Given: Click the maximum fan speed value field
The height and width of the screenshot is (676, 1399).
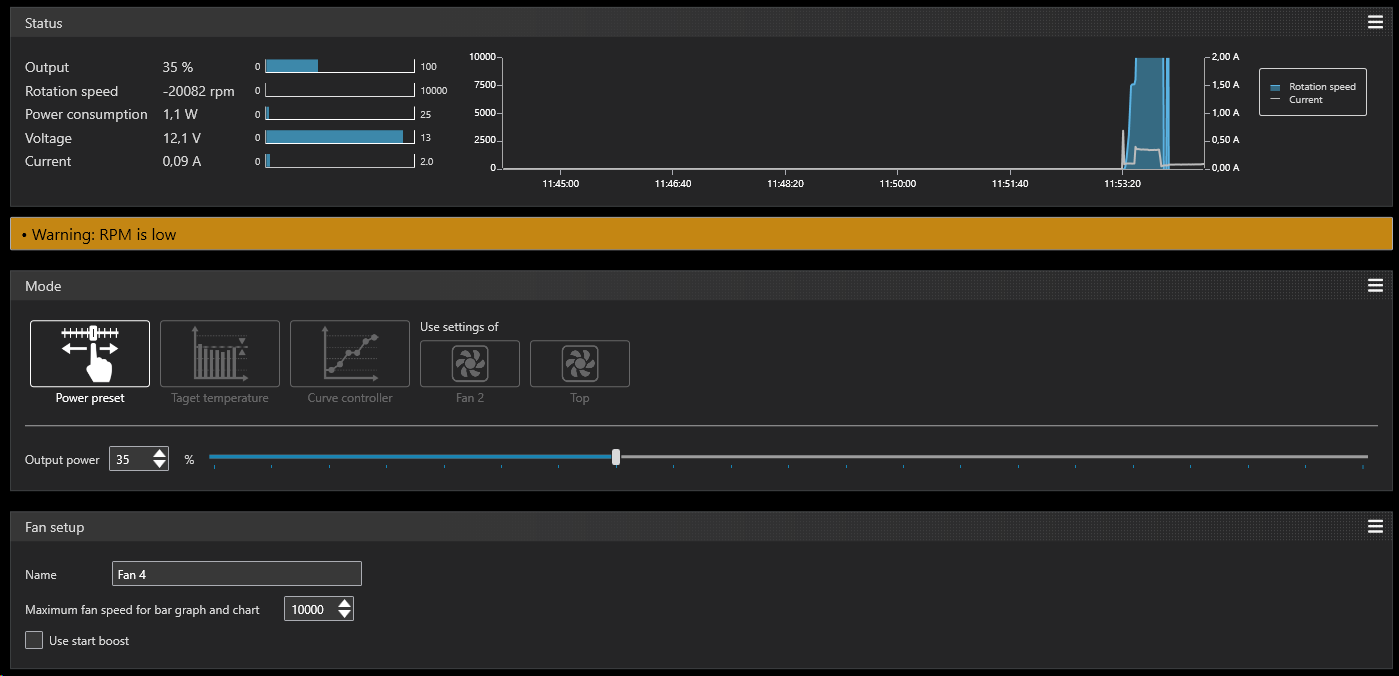Looking at the screenshot, I should pyautogui.click(x=308, y=609).
